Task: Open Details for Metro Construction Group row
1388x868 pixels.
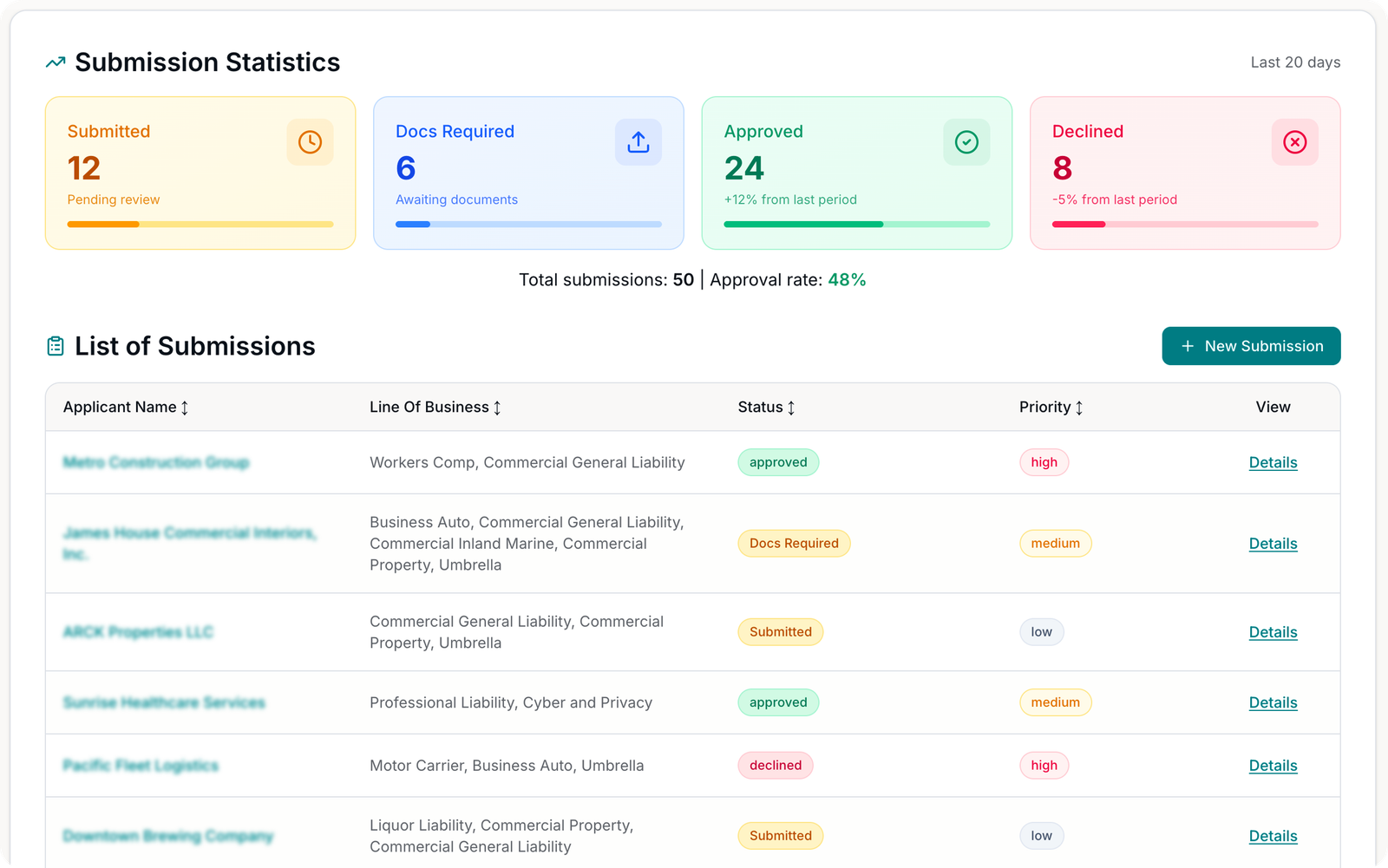Action: coord(1273,463)
